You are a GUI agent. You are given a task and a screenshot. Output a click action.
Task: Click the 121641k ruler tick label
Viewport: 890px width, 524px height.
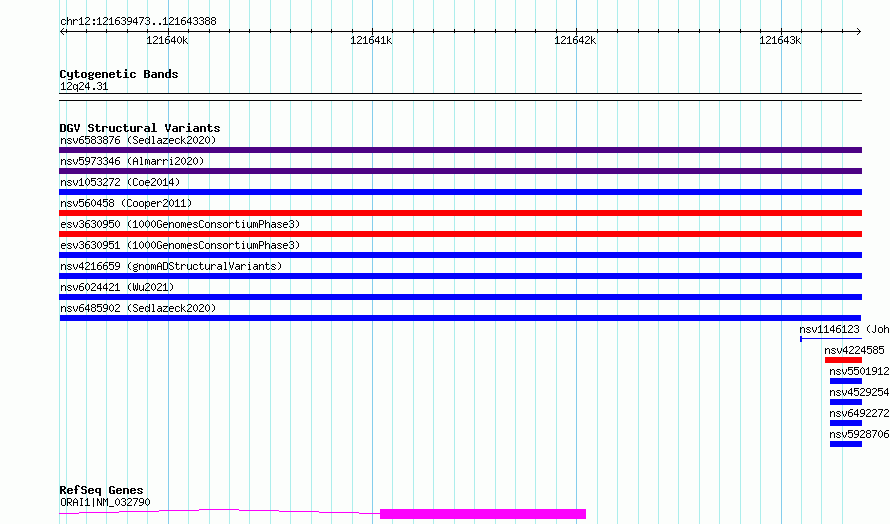tap(371, 40)
